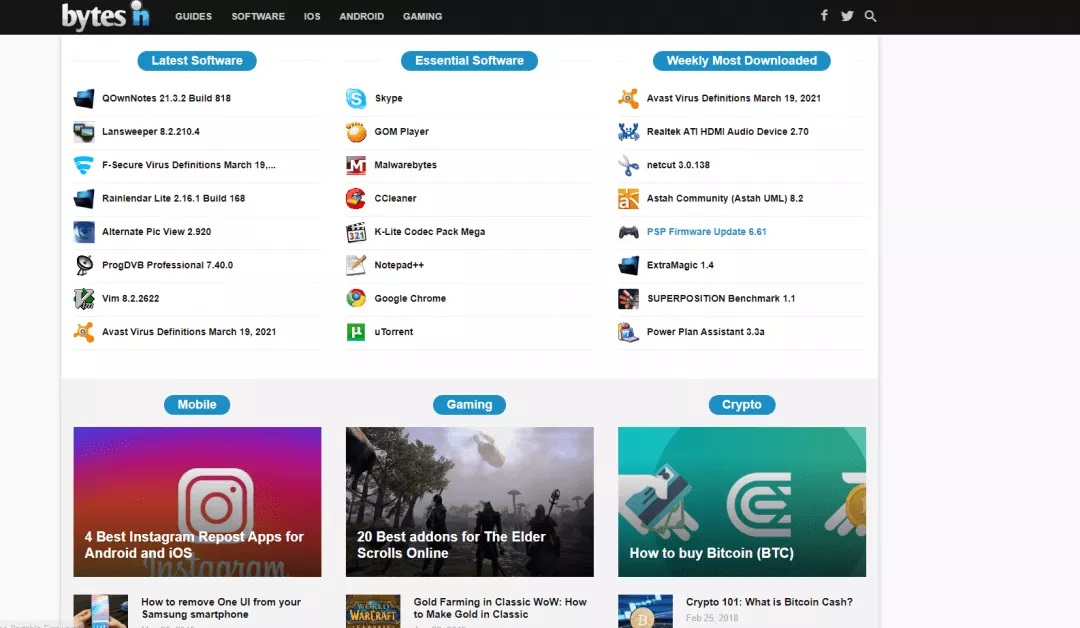Image resolution: width=1080 pixels, height=628 pixels.
Task: Open the iOS menu item
Action: 312,17
